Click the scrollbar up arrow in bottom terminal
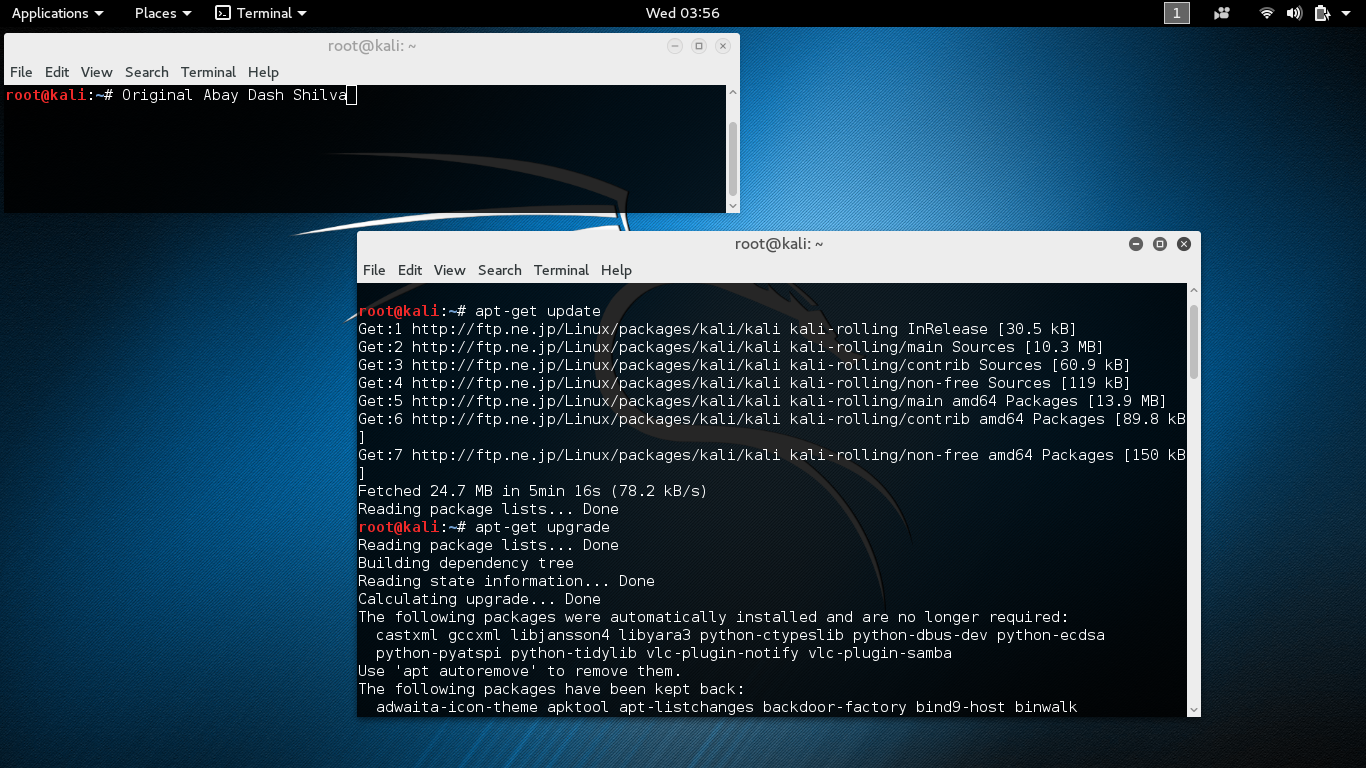1366x768 pixels. pyautogui.click(x=1192, y=288)
